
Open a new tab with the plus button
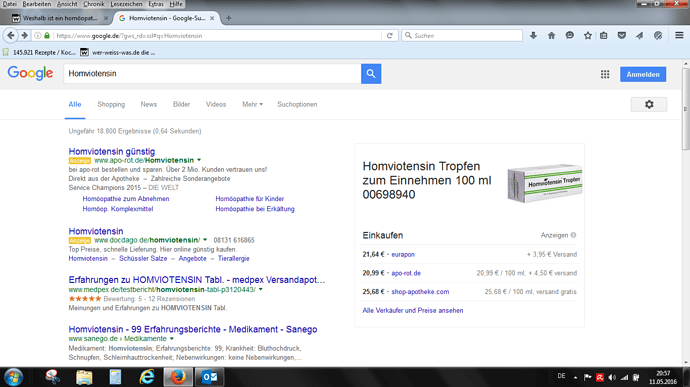point(228,18)
